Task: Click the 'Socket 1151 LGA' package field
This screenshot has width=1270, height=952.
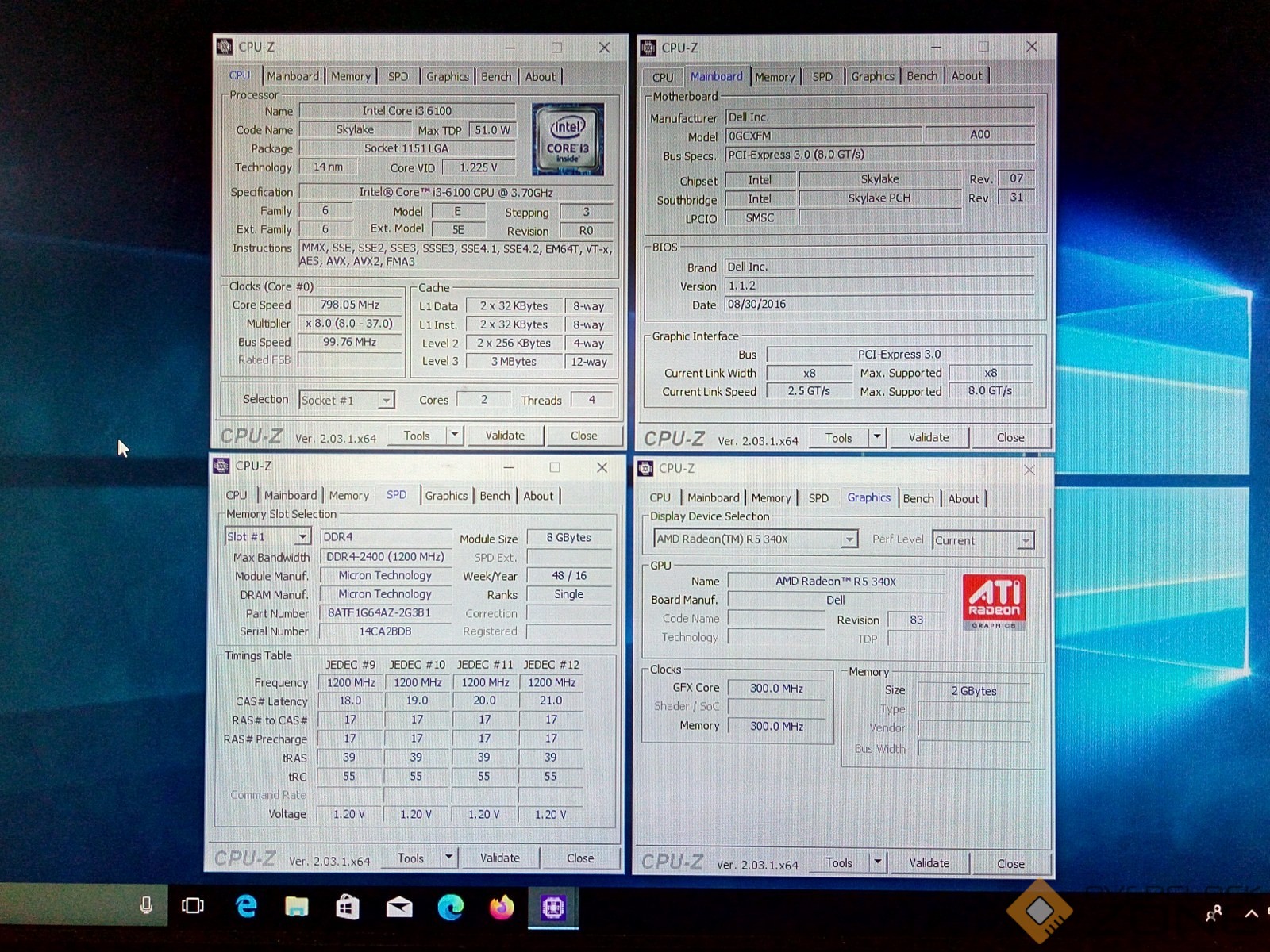Action: [x=407, y=148]
